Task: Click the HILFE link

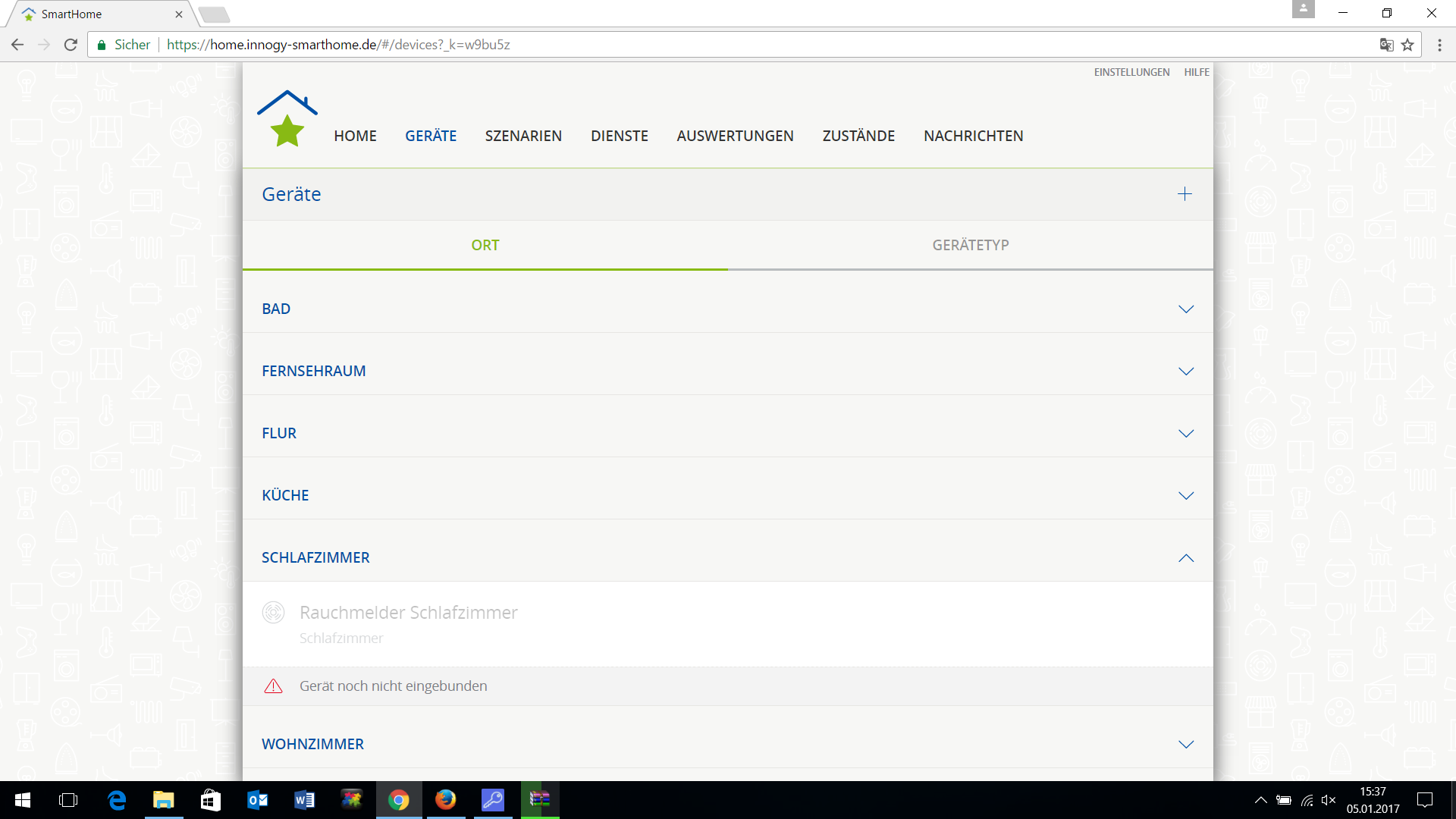Action: (x=1197, y=72)
